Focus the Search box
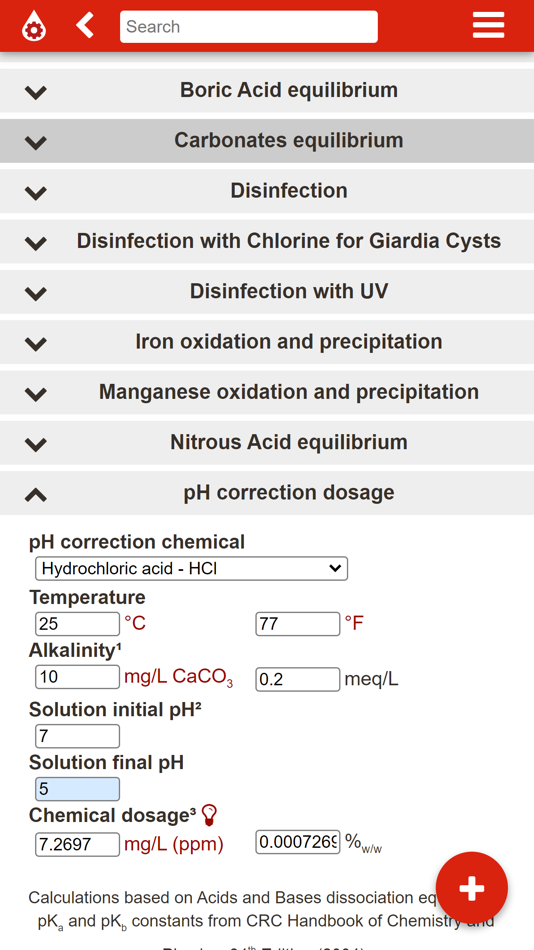Image resolution: width=534 pixels, height=950 pixels. click(x=249, y=27)
